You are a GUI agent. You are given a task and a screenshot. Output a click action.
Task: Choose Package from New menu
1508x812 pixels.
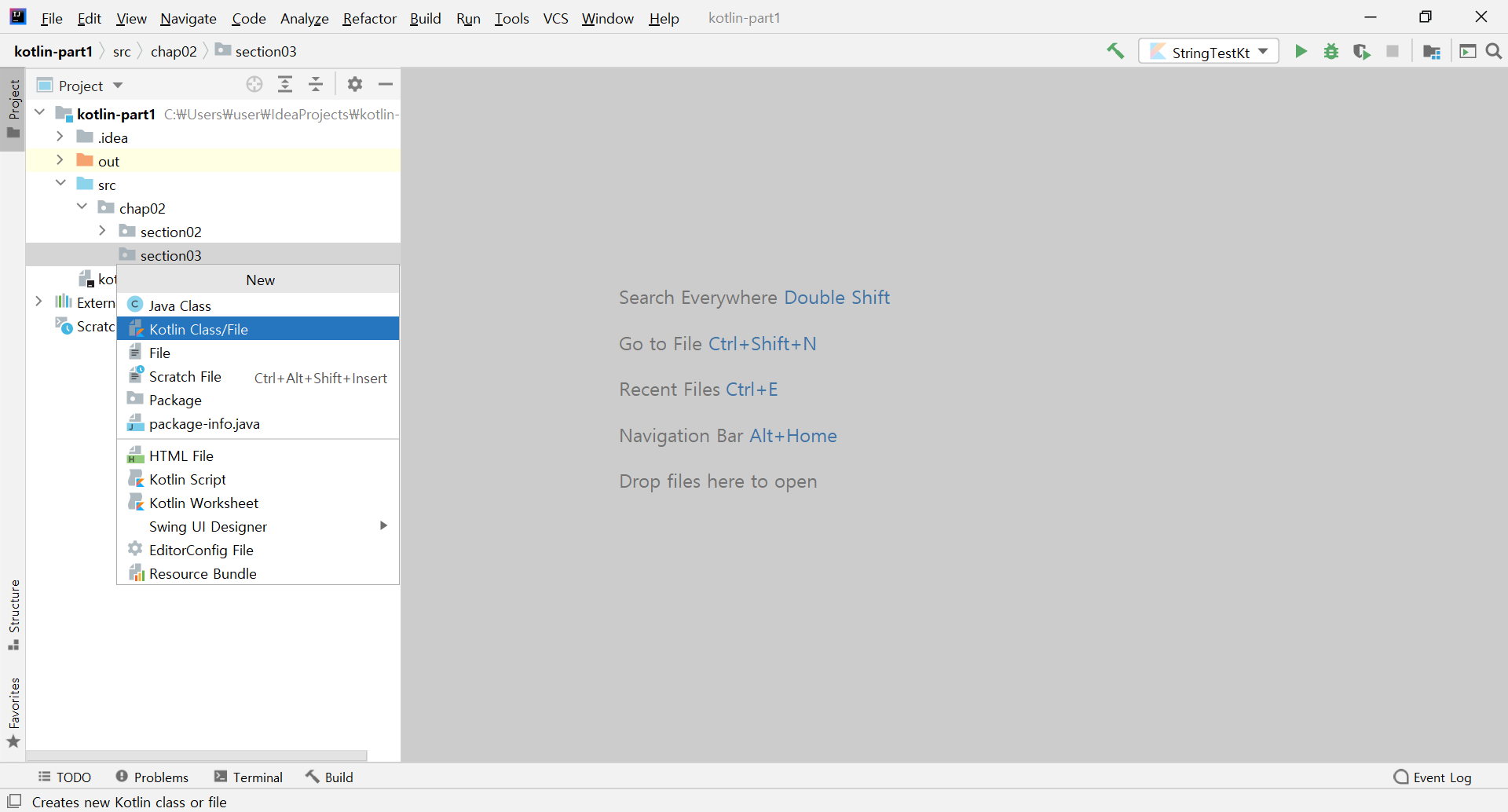258,400
